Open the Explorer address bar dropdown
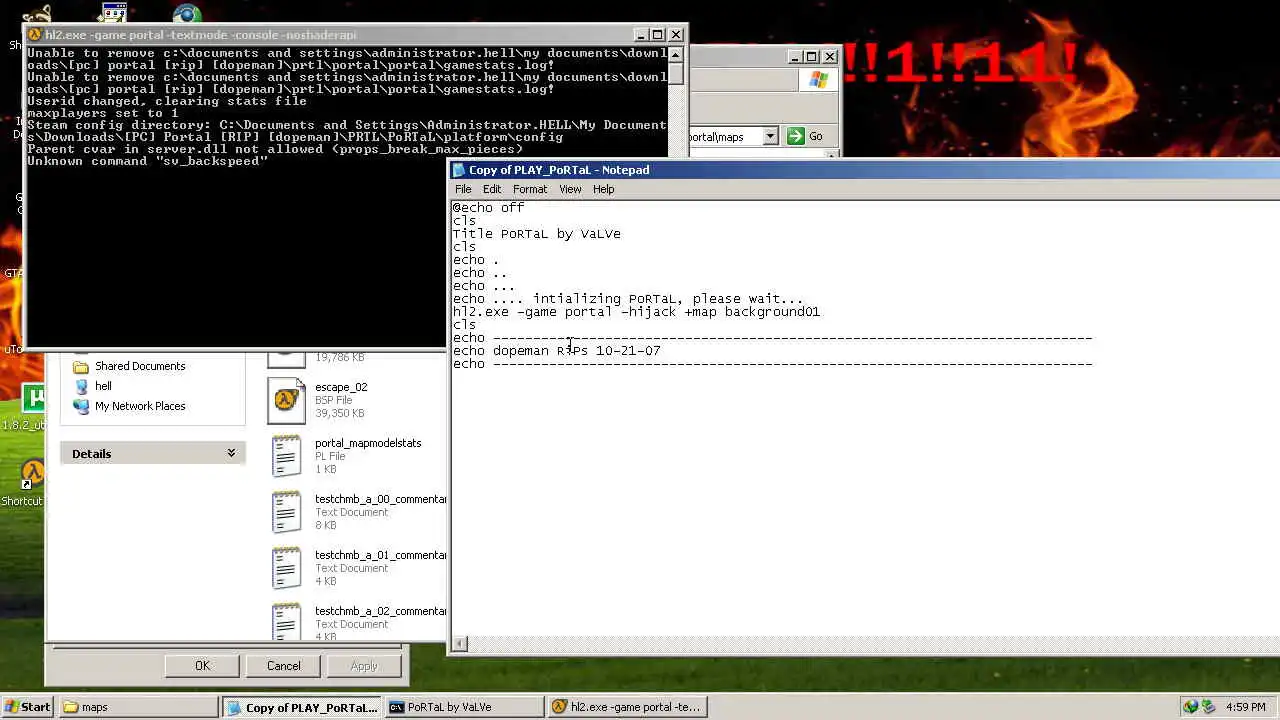 click(x=770, y=136)
